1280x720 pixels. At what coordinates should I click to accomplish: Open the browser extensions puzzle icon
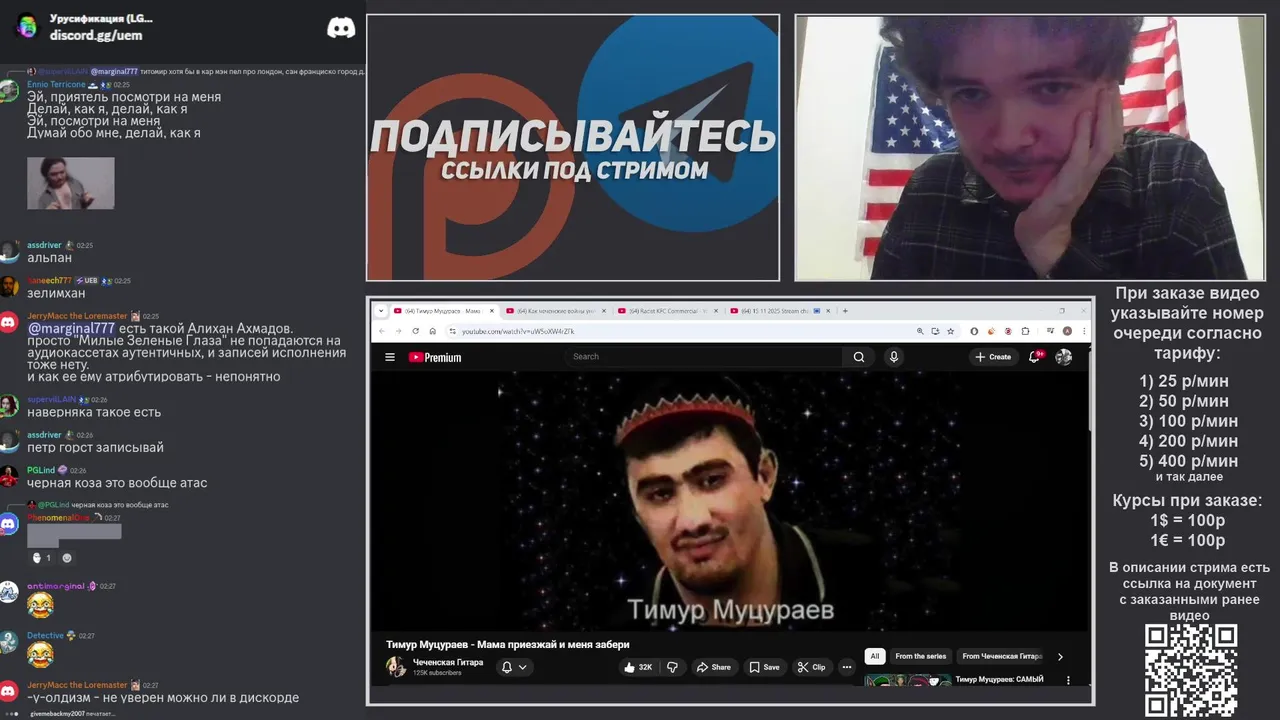pyautogui.click(x=1025, y=331)
